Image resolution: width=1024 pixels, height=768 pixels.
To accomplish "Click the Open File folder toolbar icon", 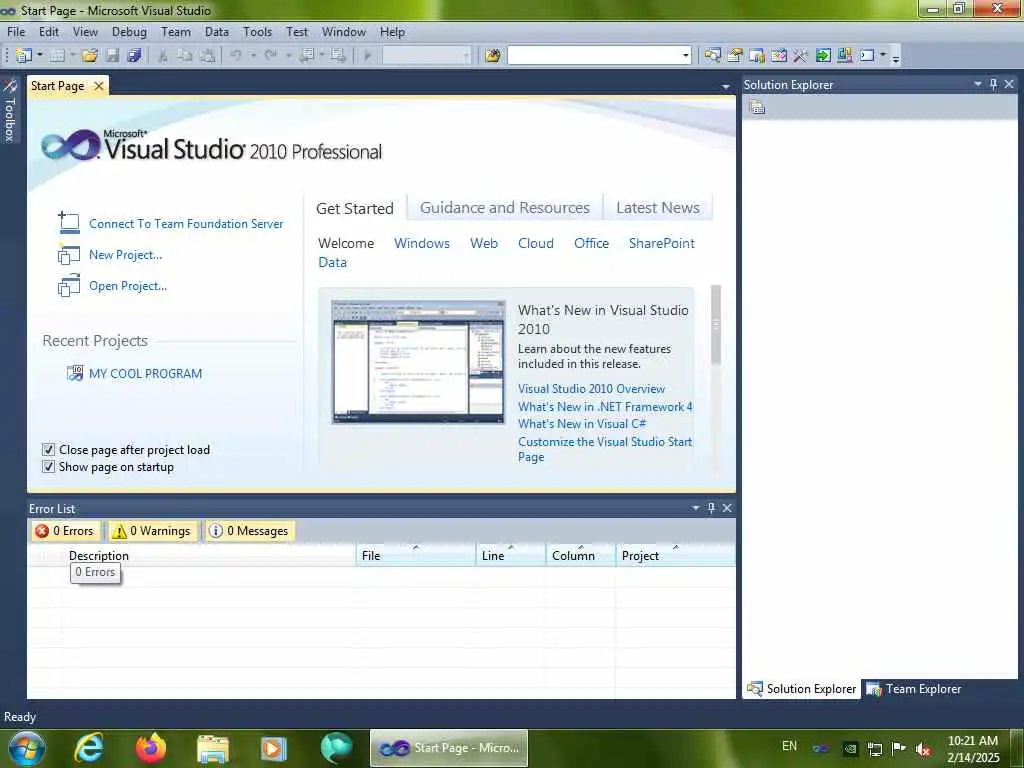I will point(90,56).
